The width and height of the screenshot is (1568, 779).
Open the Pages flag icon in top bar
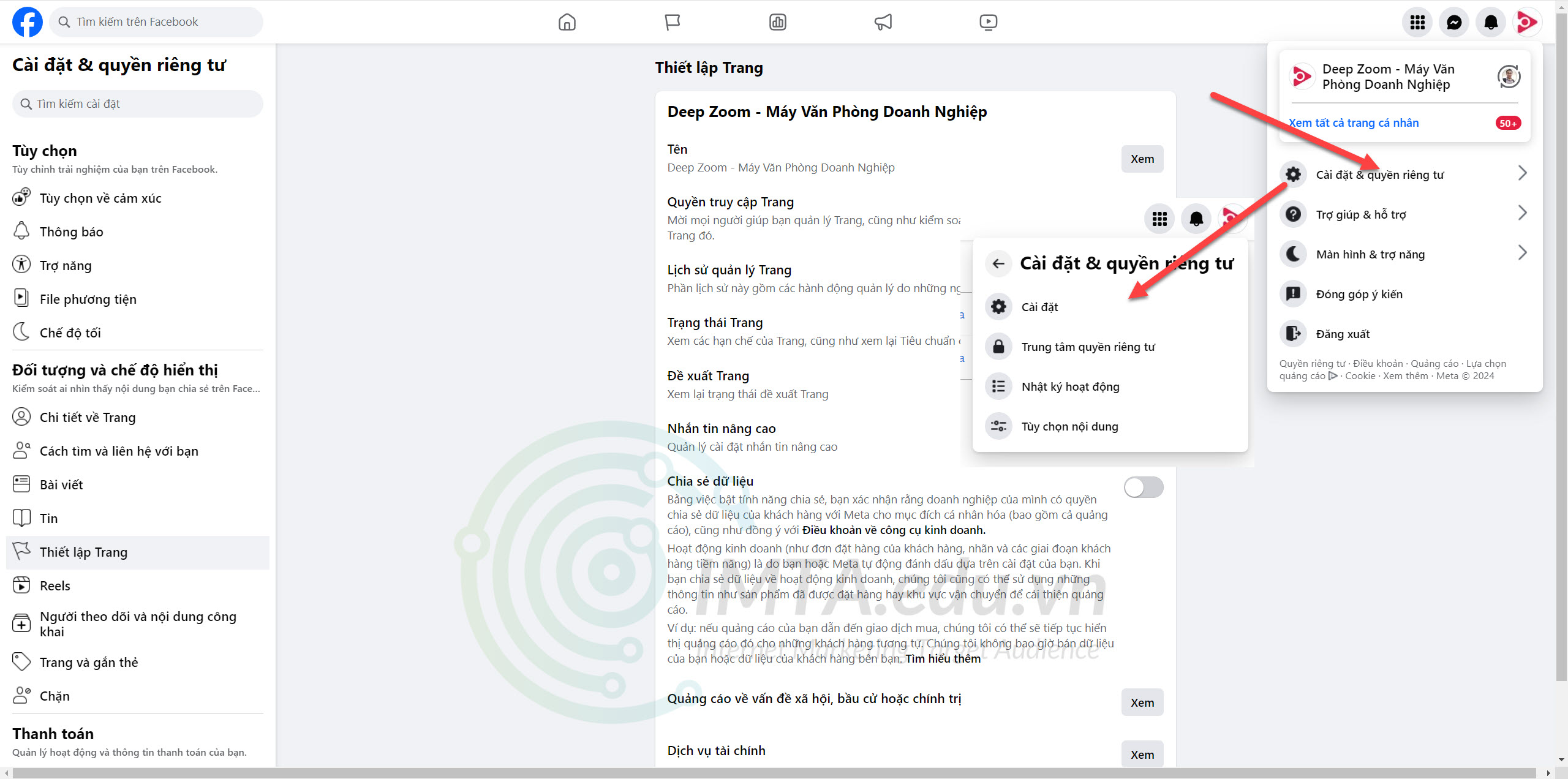(x=673, y=22)
